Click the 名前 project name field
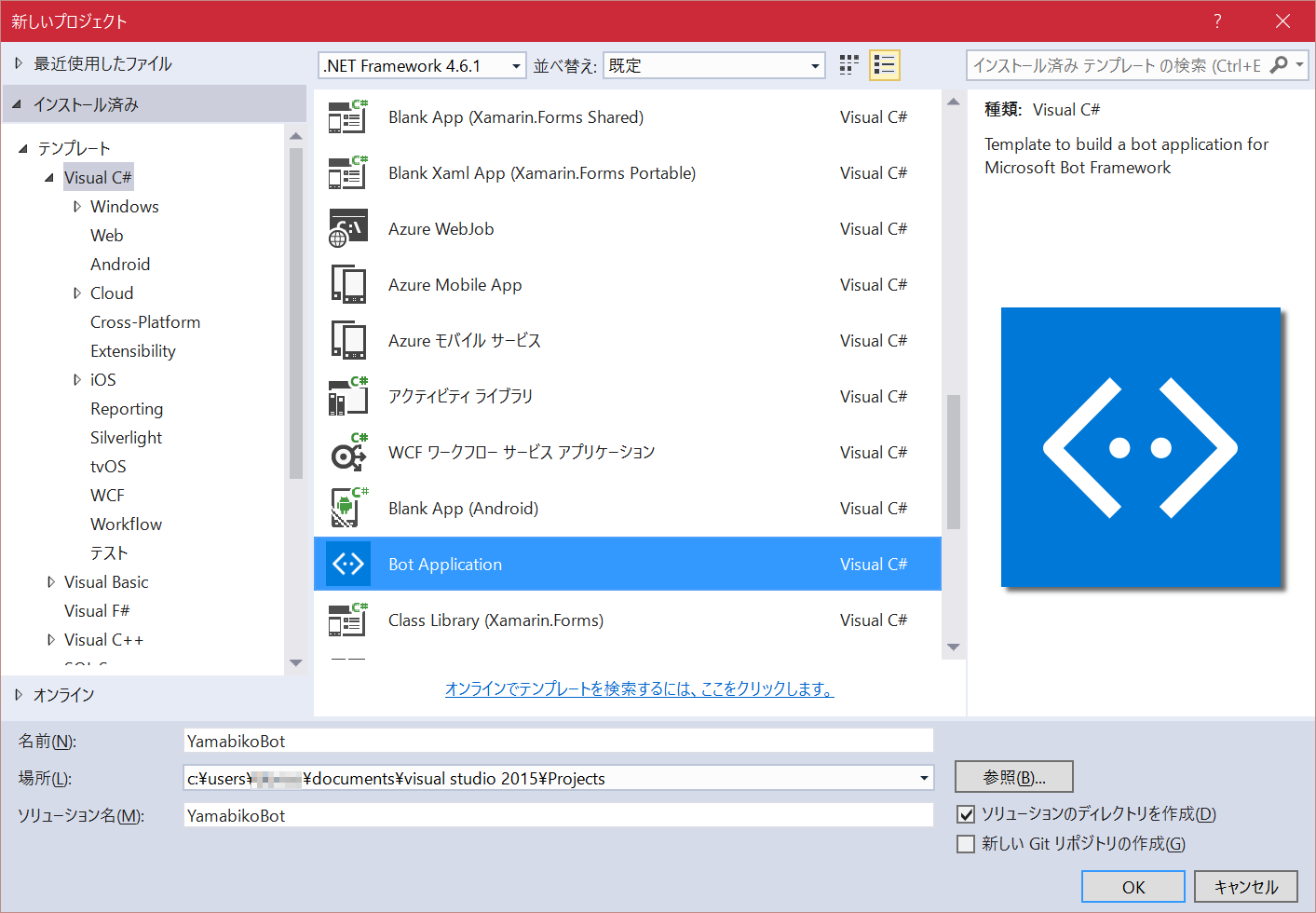Image resolution: width=1316 pixels, height=913 pixels. (559, 741)
